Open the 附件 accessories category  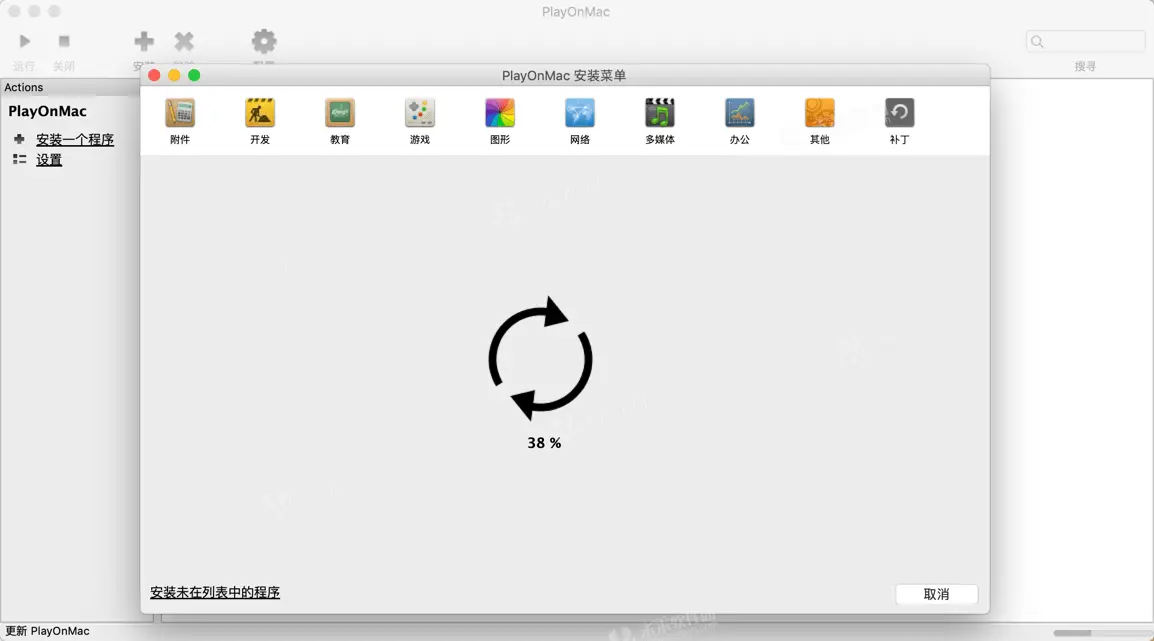pos(180,121)
